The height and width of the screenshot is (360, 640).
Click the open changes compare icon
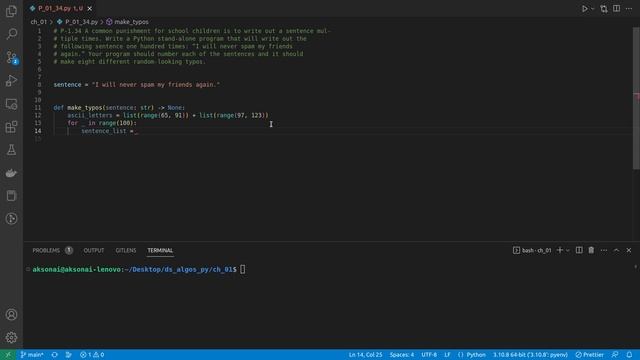[x=604, y=9]
